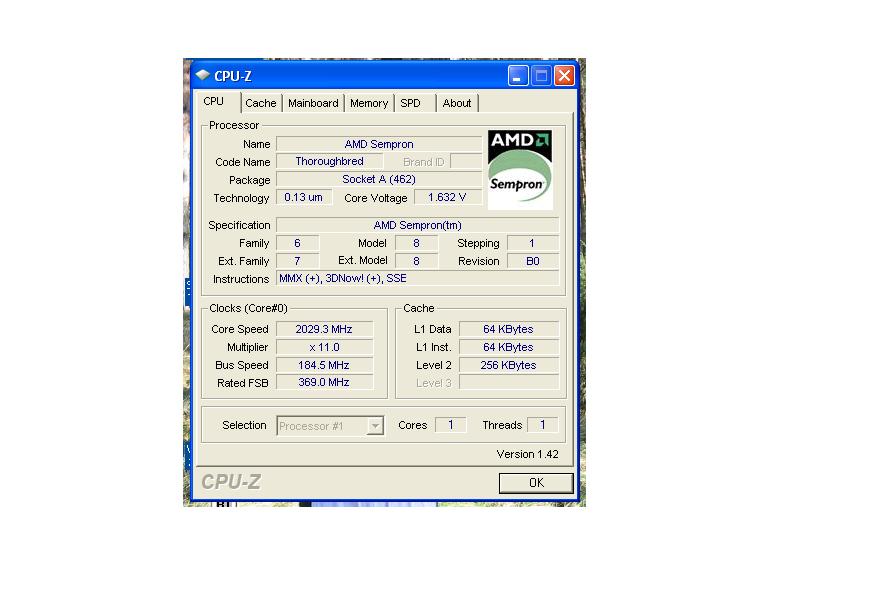The width and height of the screenshot is (894, 591).
Task: Click the CPU-Z title bar icon
Action: [x=203, y=75]
